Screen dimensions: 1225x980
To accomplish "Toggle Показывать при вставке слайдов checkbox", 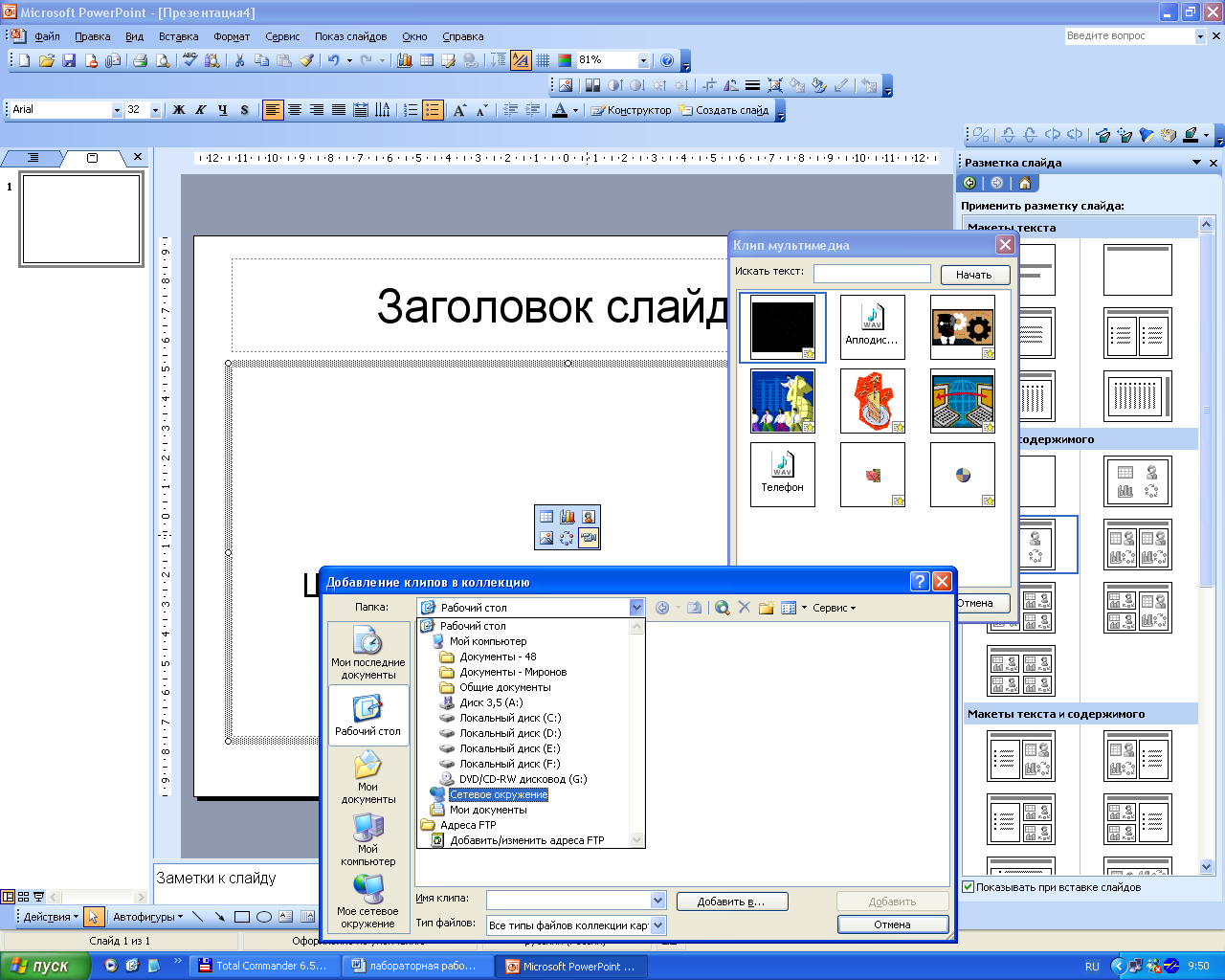I will [x=969, y=887].
